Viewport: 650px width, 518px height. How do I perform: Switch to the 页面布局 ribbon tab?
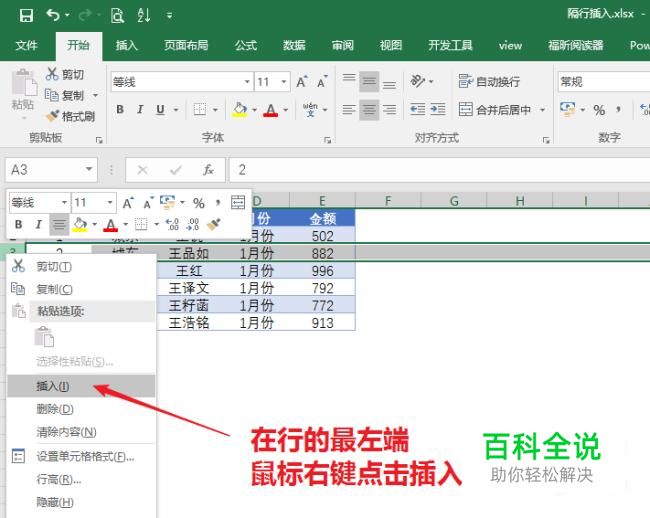(x=186, y=45)
